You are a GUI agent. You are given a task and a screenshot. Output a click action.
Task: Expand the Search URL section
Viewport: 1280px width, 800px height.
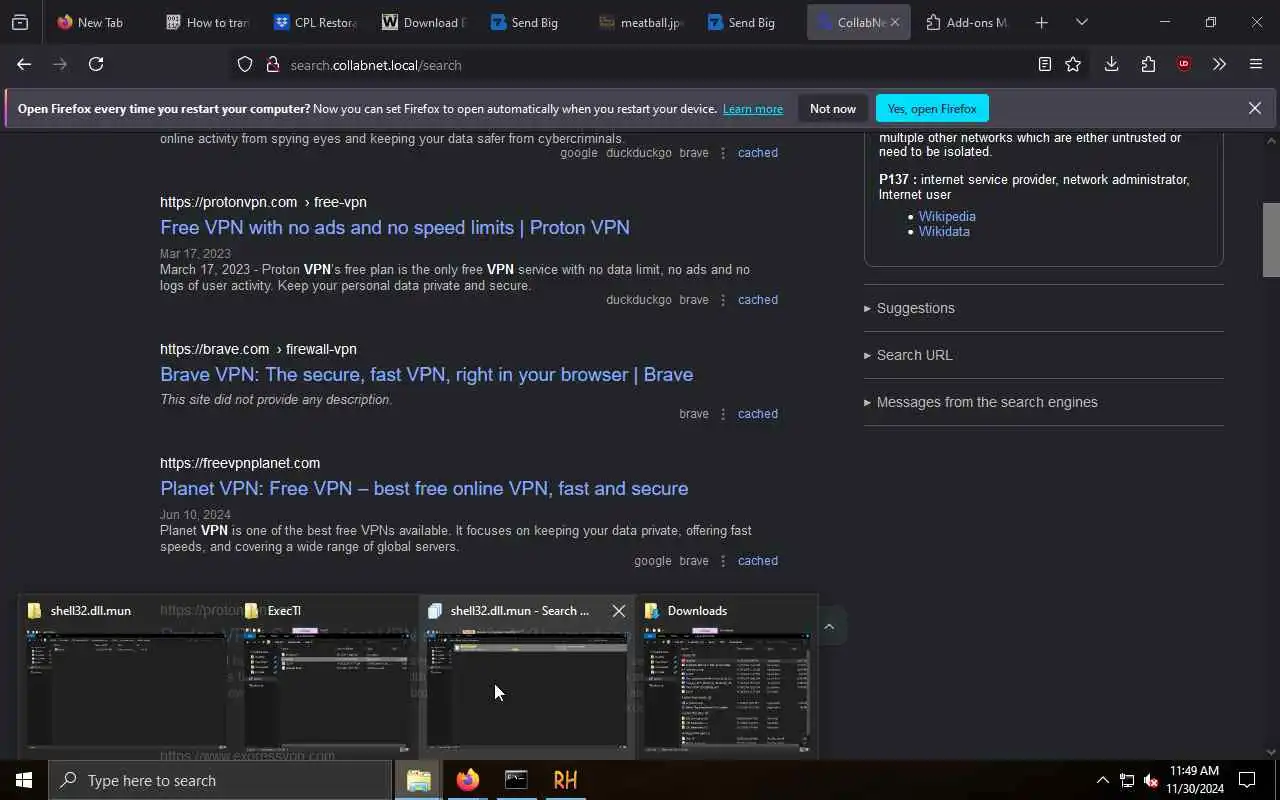(908, 355)
